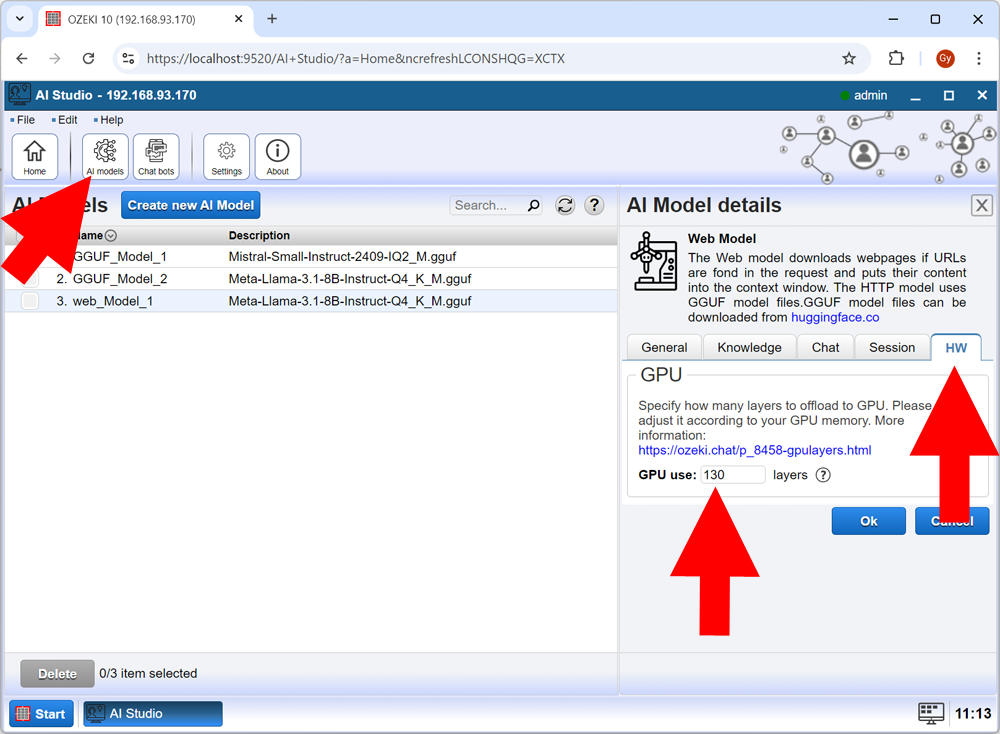This screenshot has height=734, width=1000.
Task: Go back in browser history
Action: click(22, 59)
